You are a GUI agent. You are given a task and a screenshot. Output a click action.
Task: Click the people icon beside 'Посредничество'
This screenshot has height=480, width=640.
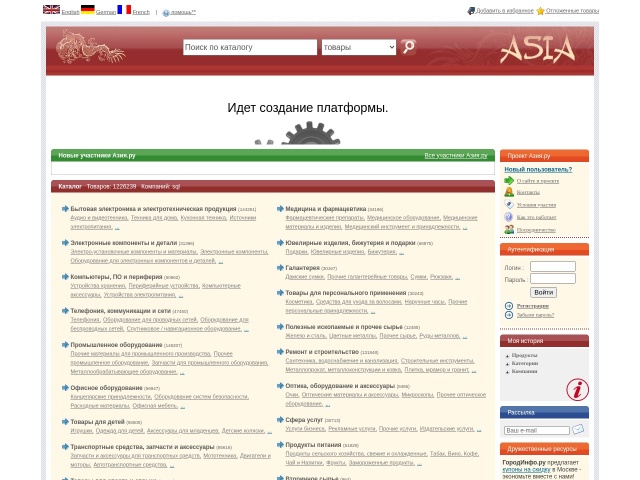coord(509,229)
